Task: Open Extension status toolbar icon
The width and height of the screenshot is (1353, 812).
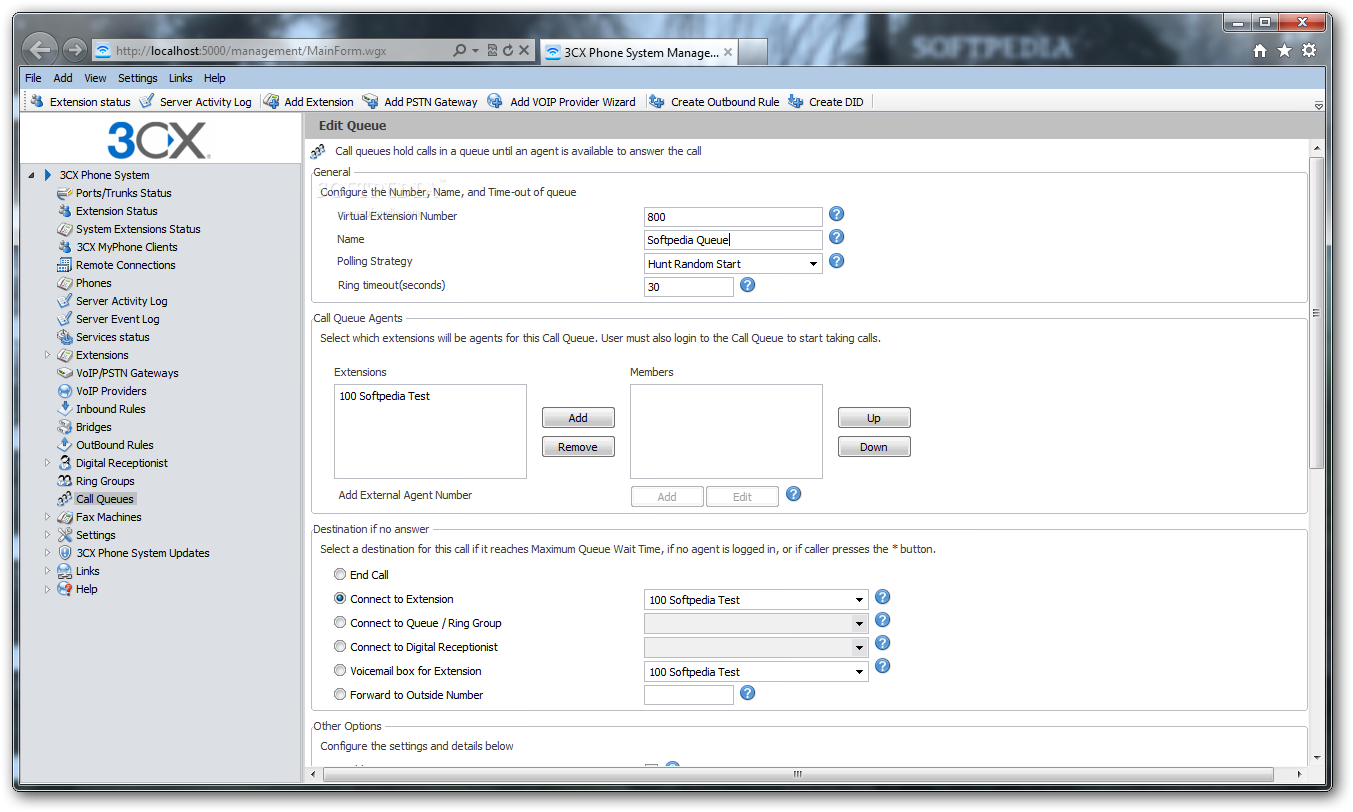Action: pos(38,101)
